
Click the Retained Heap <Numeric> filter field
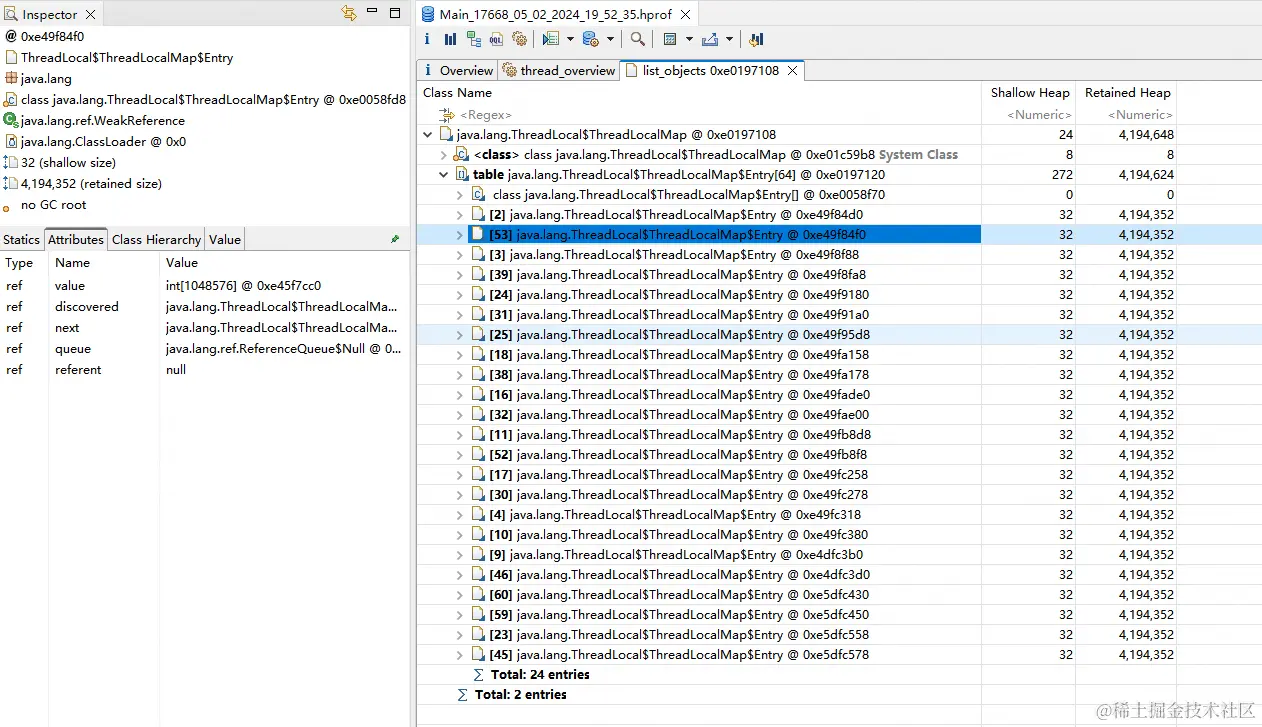pos(1127,114)
